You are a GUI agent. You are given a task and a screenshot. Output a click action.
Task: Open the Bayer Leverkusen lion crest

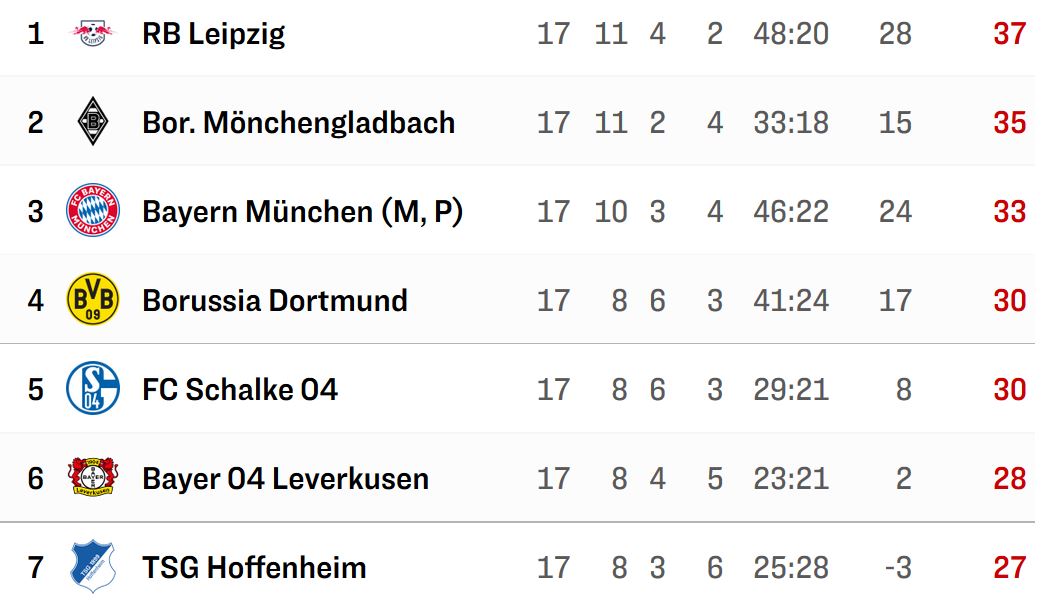coord(93,477)
